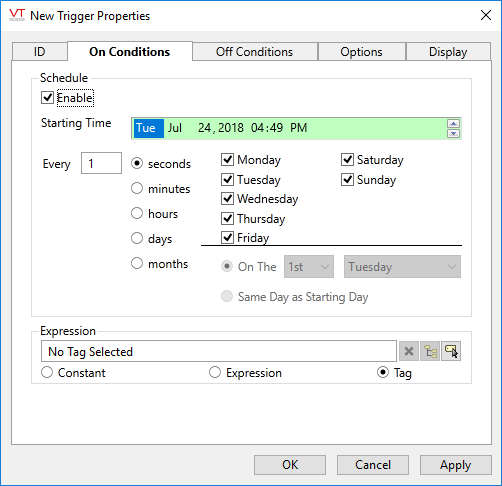Open the Display tab
Screen dimensions: 502x486
[448, 52]
